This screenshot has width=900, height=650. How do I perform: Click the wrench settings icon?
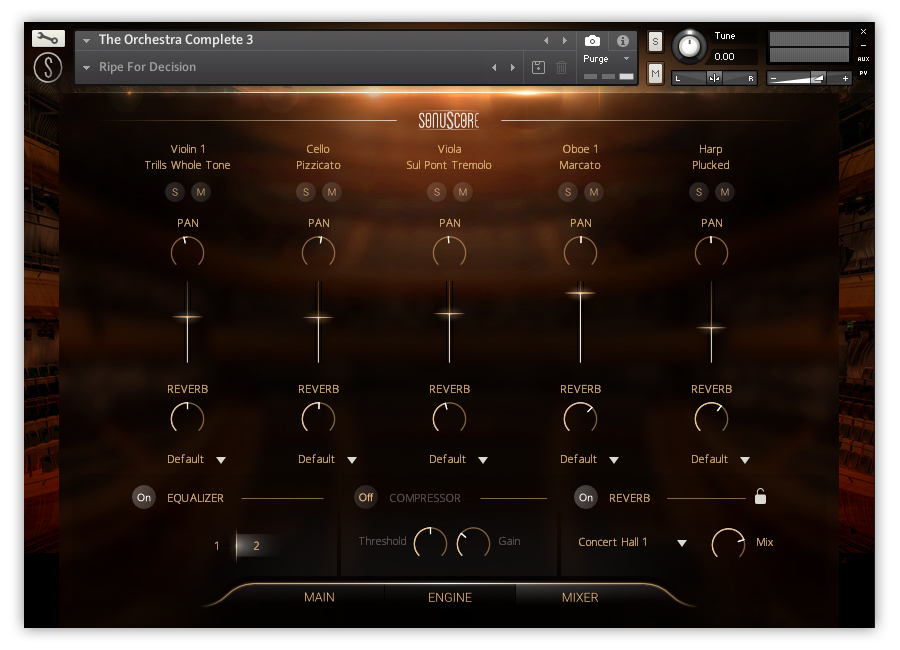[48, 39]
